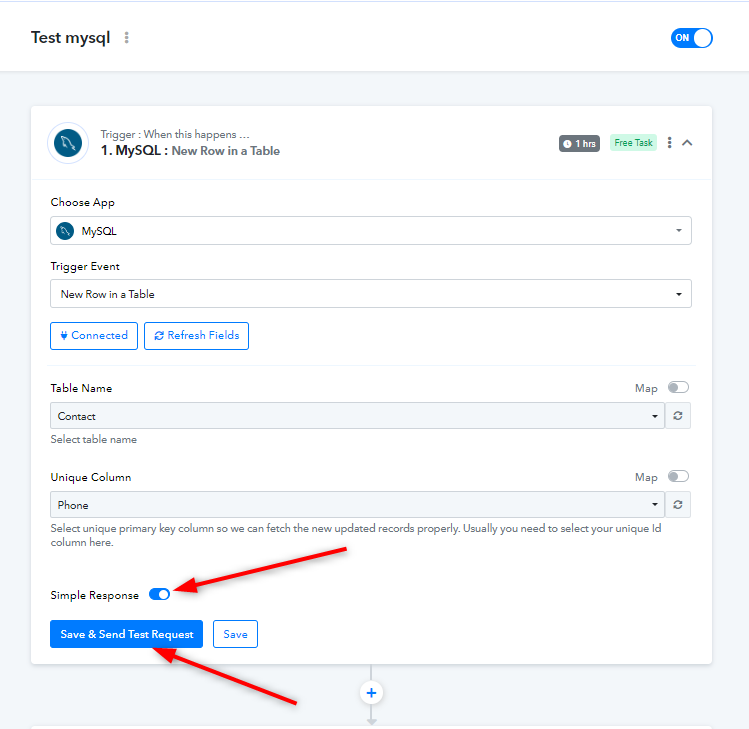The width and height of the screenshot is (749, 729).
Task: Collapse the trigger step with chevron
Action: 687,142
